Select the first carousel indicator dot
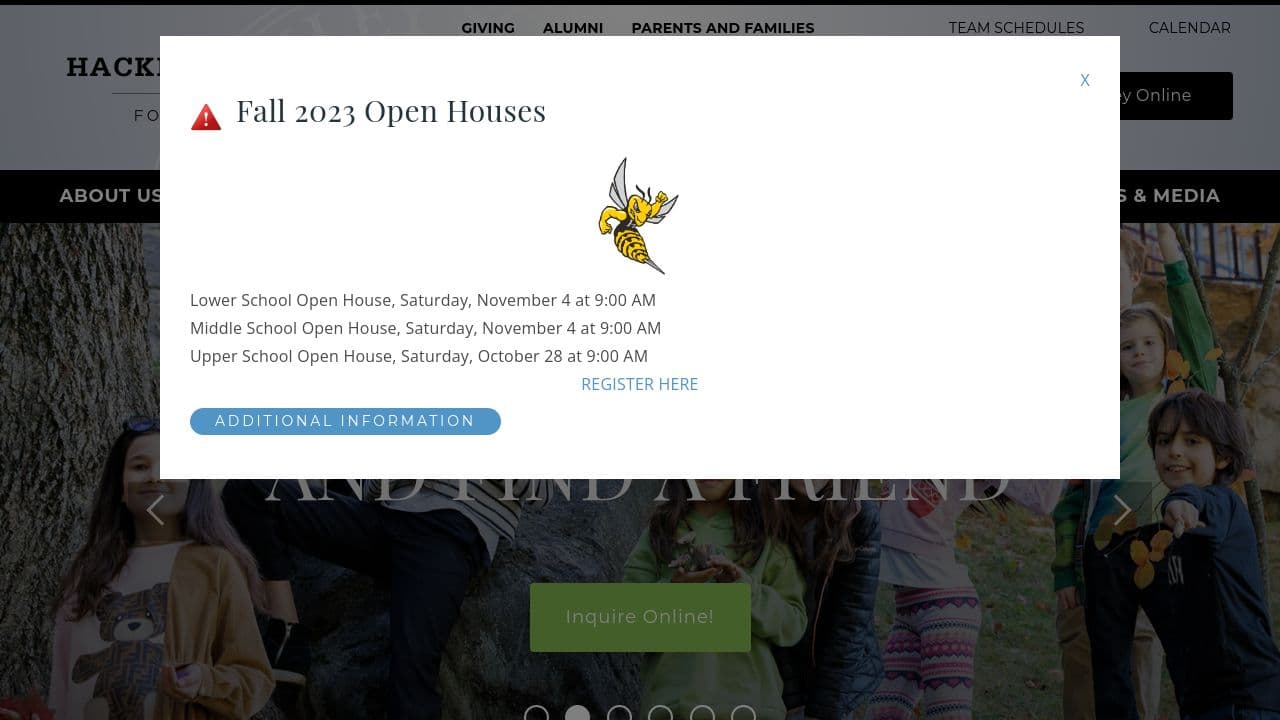This screenshot has height=720, width=1280. 537,713
